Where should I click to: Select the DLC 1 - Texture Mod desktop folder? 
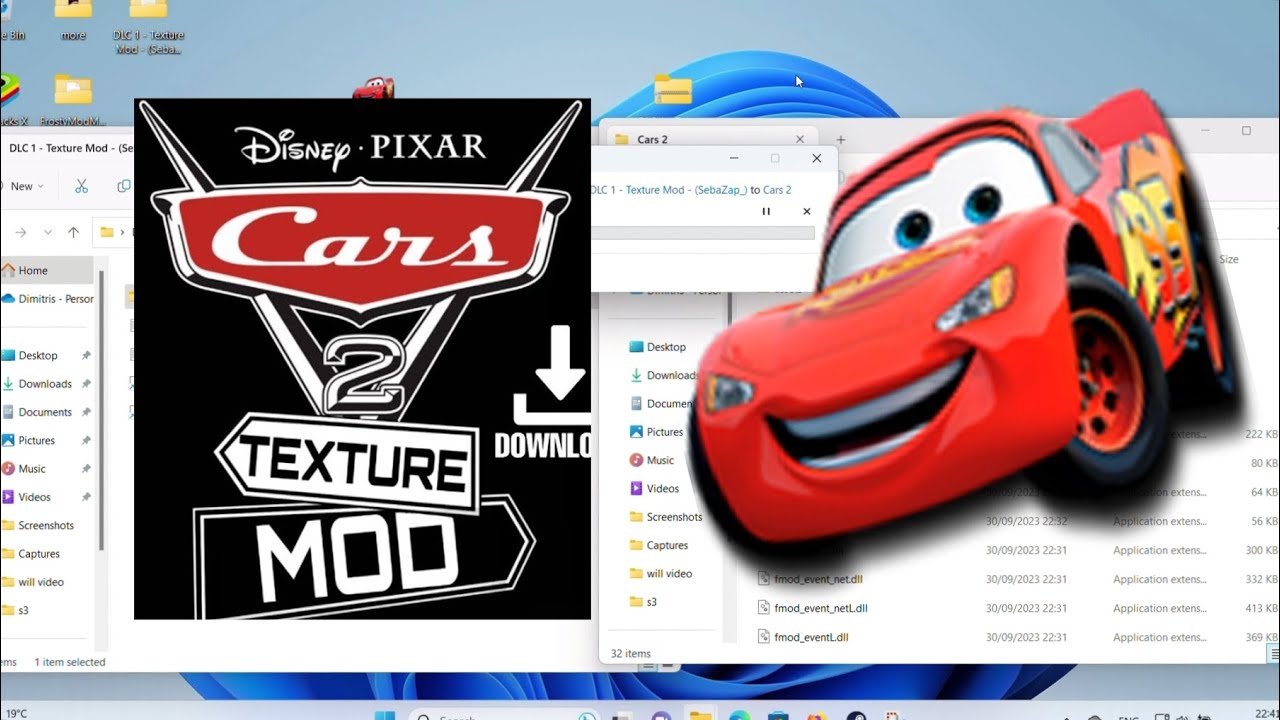click(x=149, y=26)
